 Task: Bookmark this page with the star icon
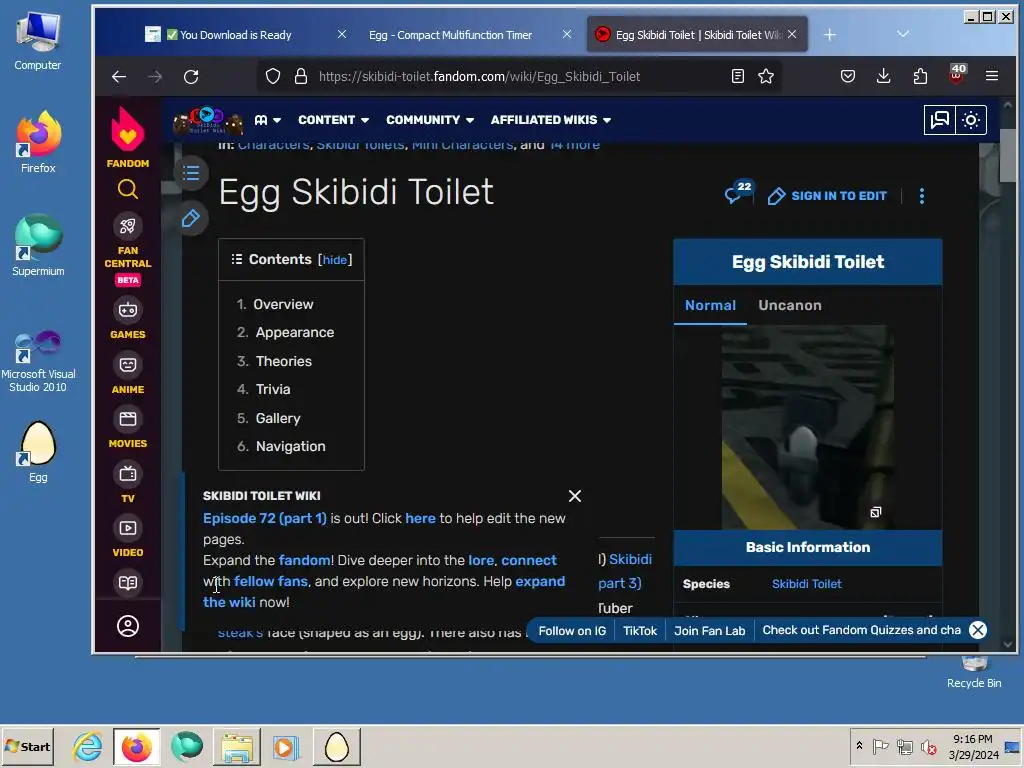[766, 76]
